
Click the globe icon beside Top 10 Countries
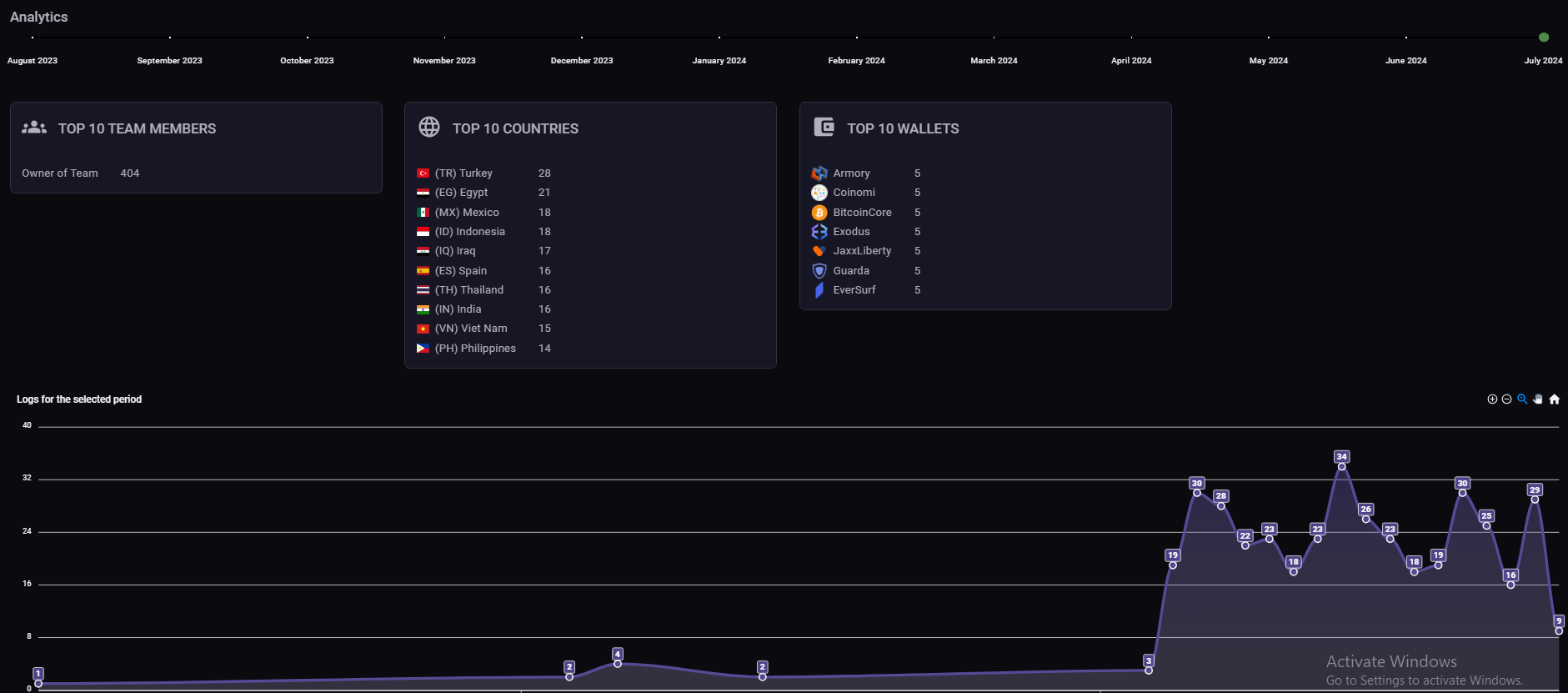[429, 127]
